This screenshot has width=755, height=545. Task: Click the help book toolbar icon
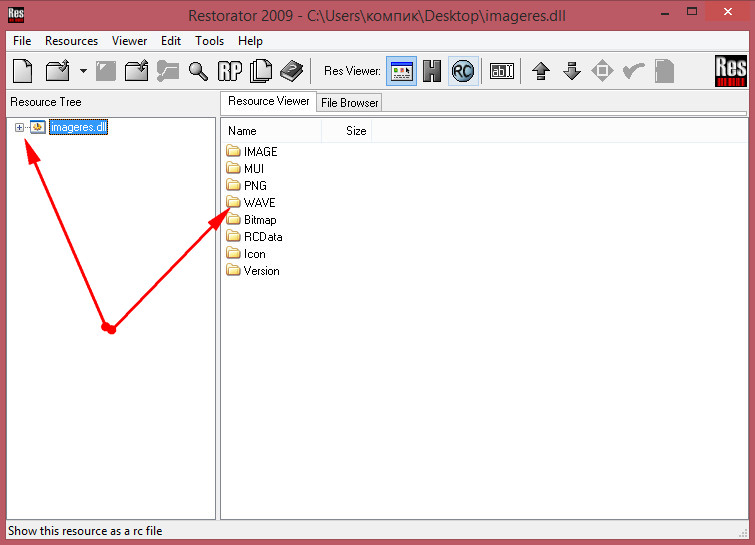292,71
